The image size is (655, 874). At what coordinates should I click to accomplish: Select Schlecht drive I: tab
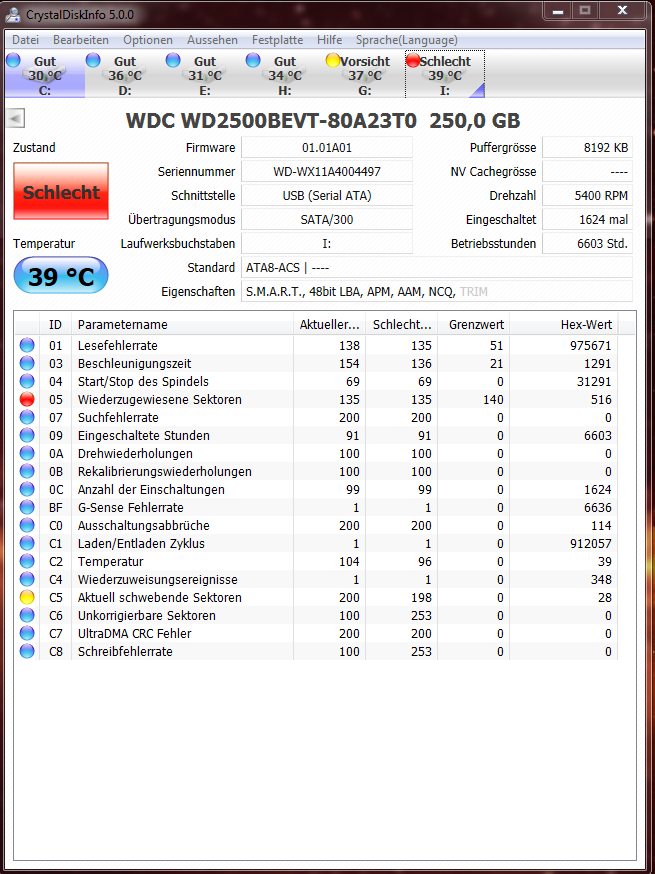pyautogui.click(x=445, y=75)
